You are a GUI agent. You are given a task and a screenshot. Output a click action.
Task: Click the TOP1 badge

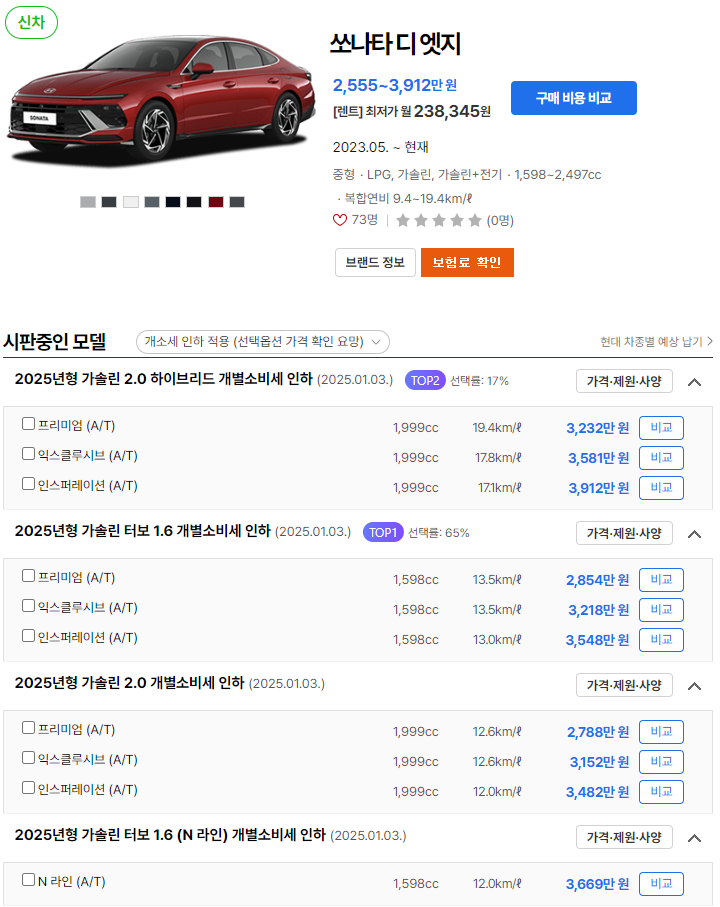point(383,532)
